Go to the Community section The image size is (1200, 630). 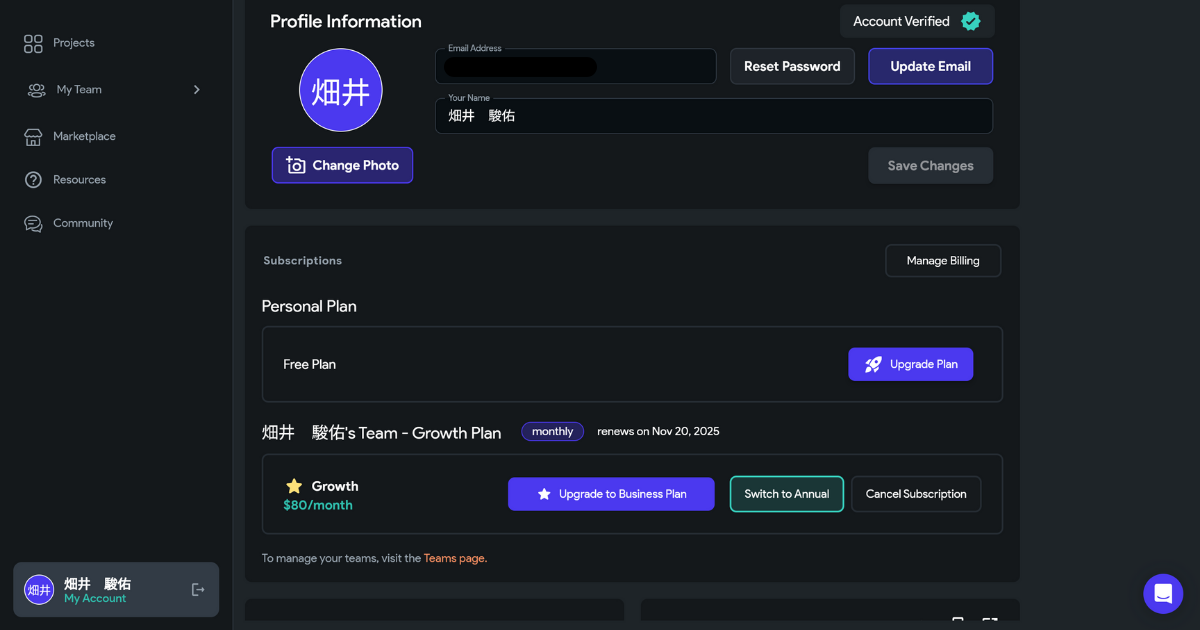coord(83,223)
